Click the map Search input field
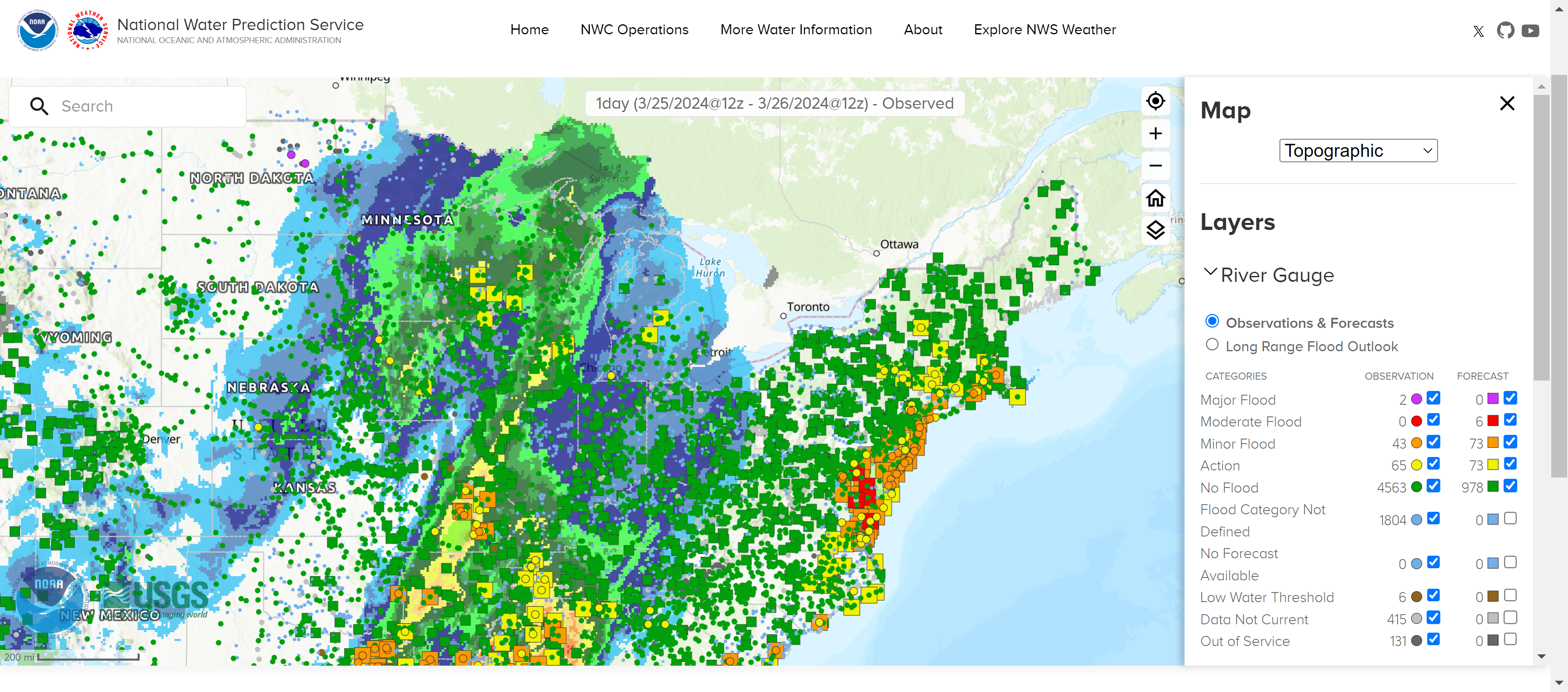1568x692 pixels. tap(146, 107)
